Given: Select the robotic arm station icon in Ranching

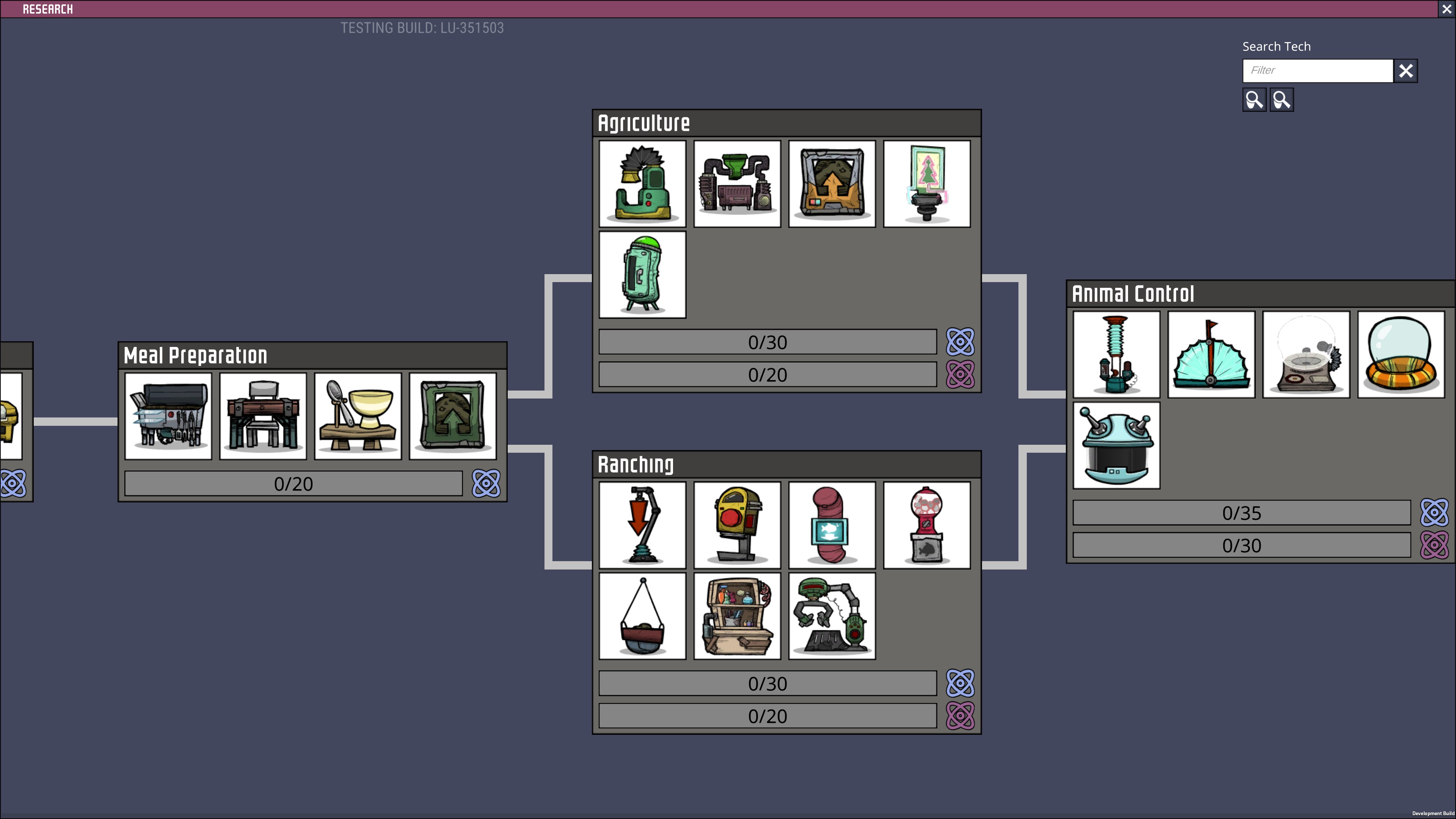Looking at the screenshot, I should tap(832, 616).
